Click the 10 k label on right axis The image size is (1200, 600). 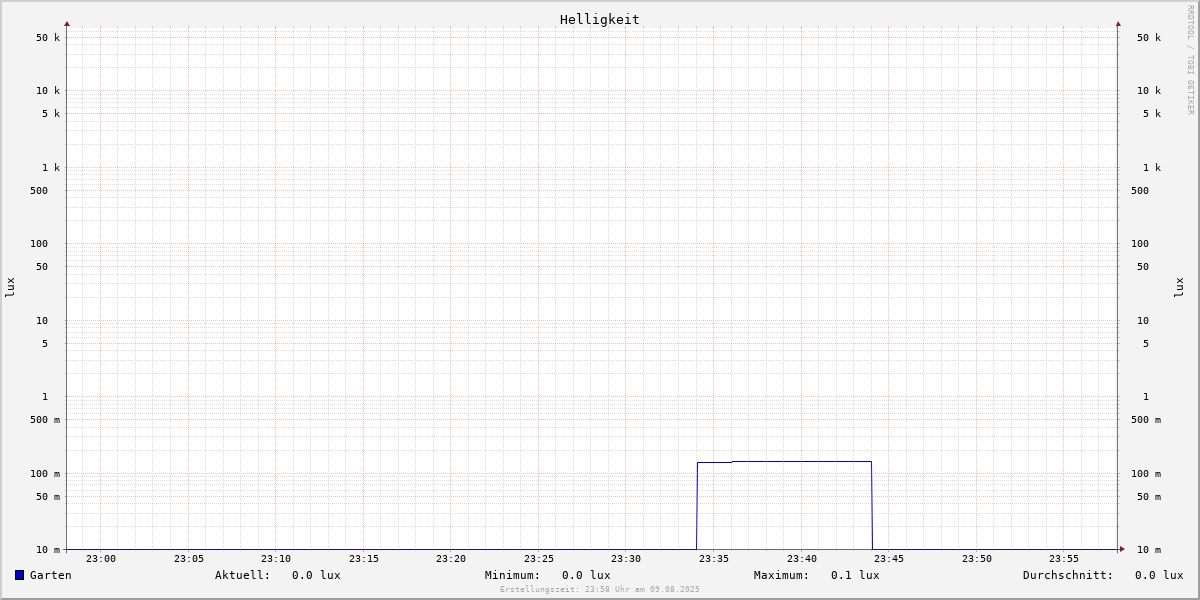coord(1149,91)
